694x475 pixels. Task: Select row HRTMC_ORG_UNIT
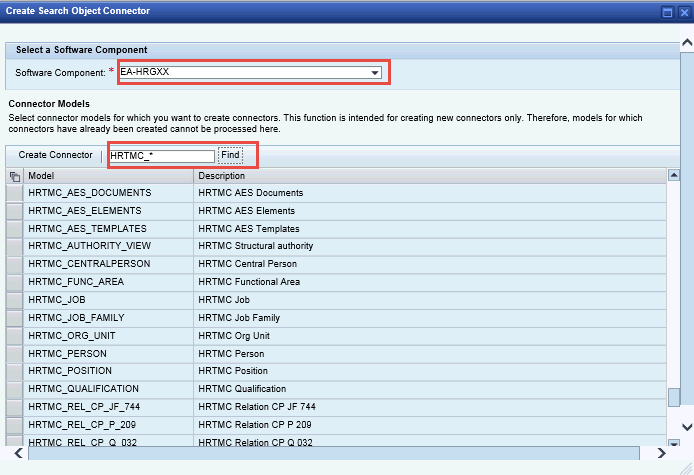click(15, 336)
